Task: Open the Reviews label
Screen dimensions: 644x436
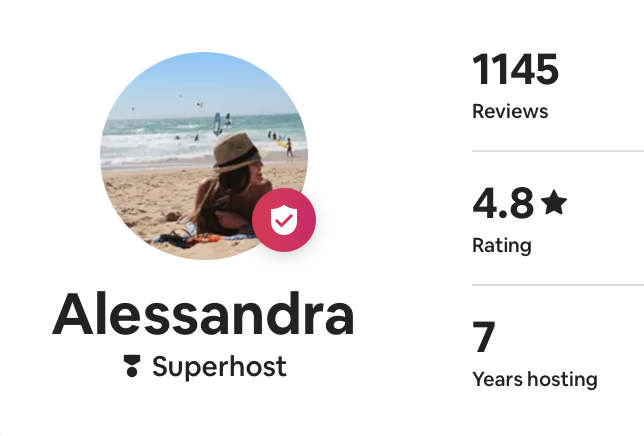Action: point(510,111)
